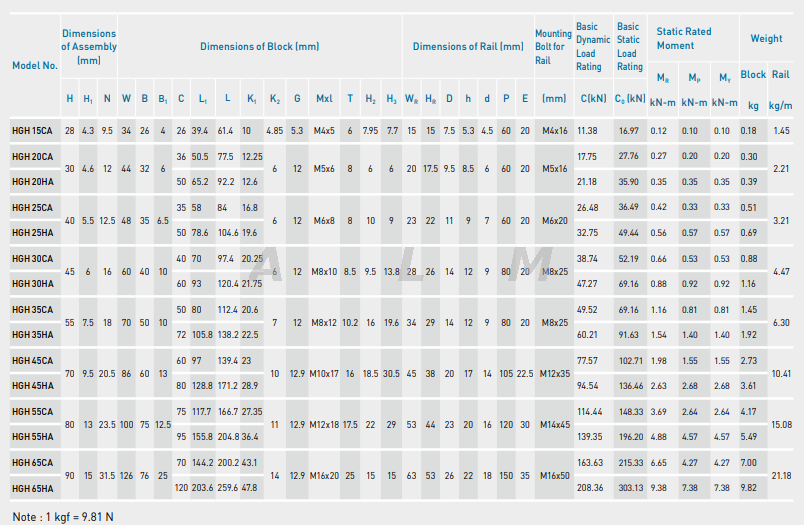Image resolution: width=804 pixels, height=525 pixels.
Task: Click the 11.38 dynamic load value
Action: point(587,131)
